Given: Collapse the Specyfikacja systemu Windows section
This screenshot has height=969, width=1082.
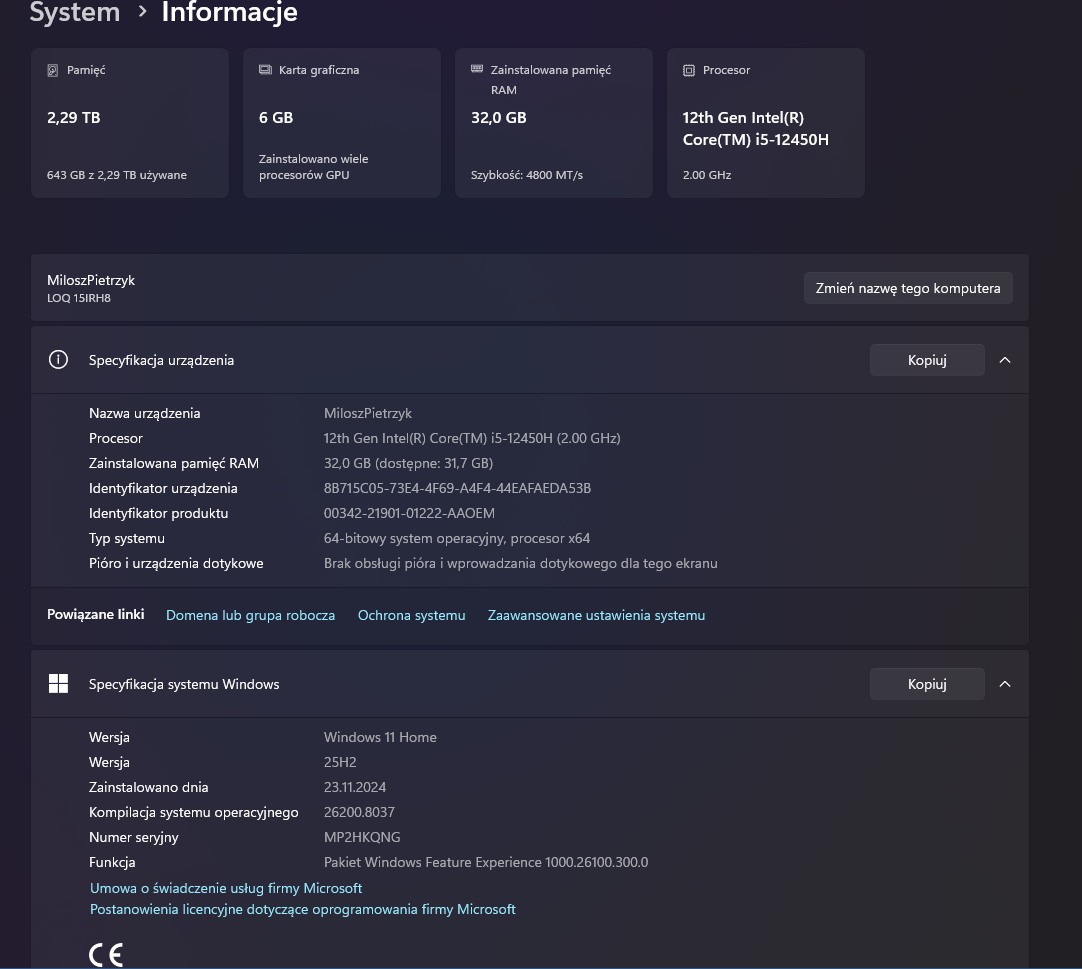Looking at the screenshot, I should coord(1005,684).
